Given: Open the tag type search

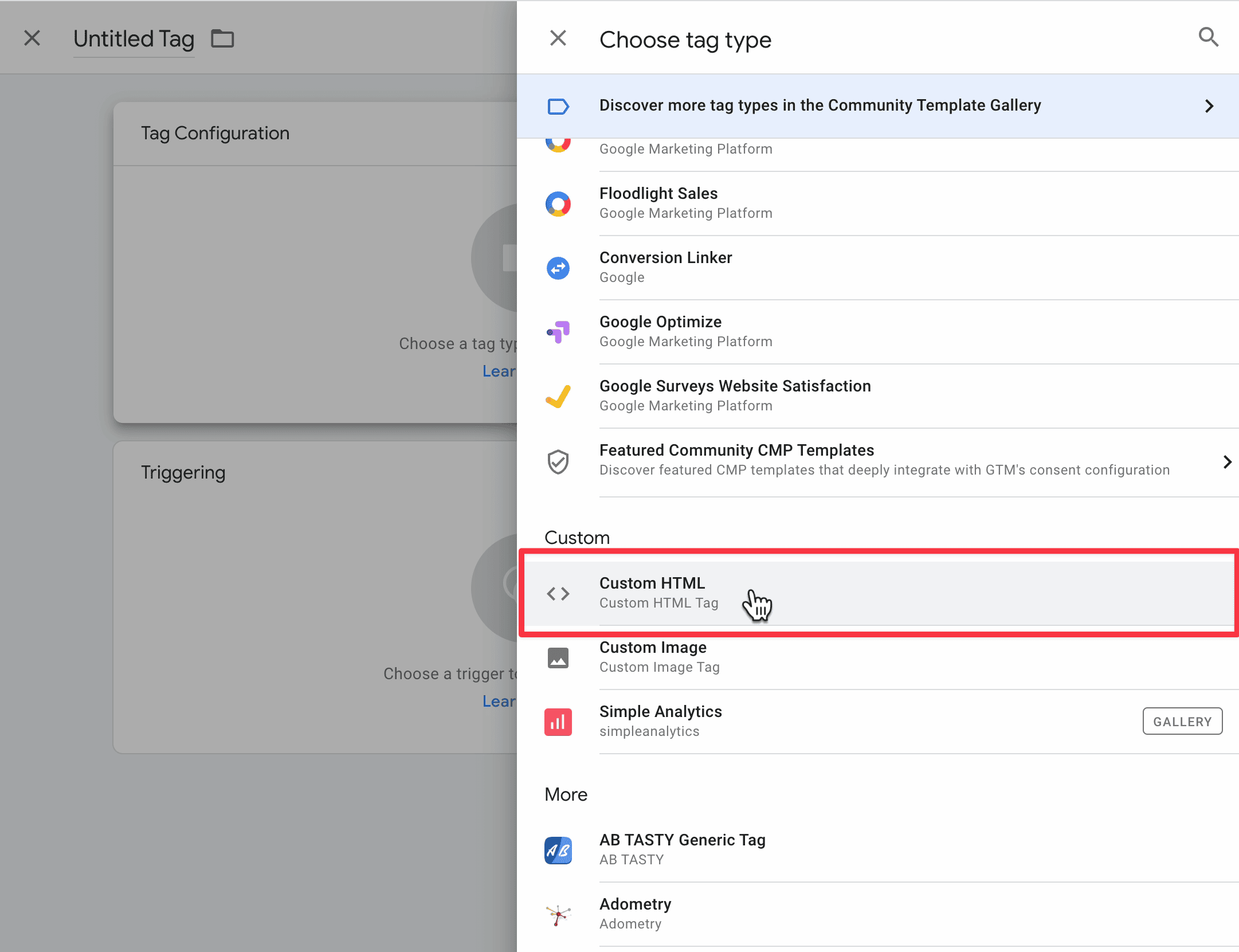Looking at the screenshot, I should pos(1208,37).
